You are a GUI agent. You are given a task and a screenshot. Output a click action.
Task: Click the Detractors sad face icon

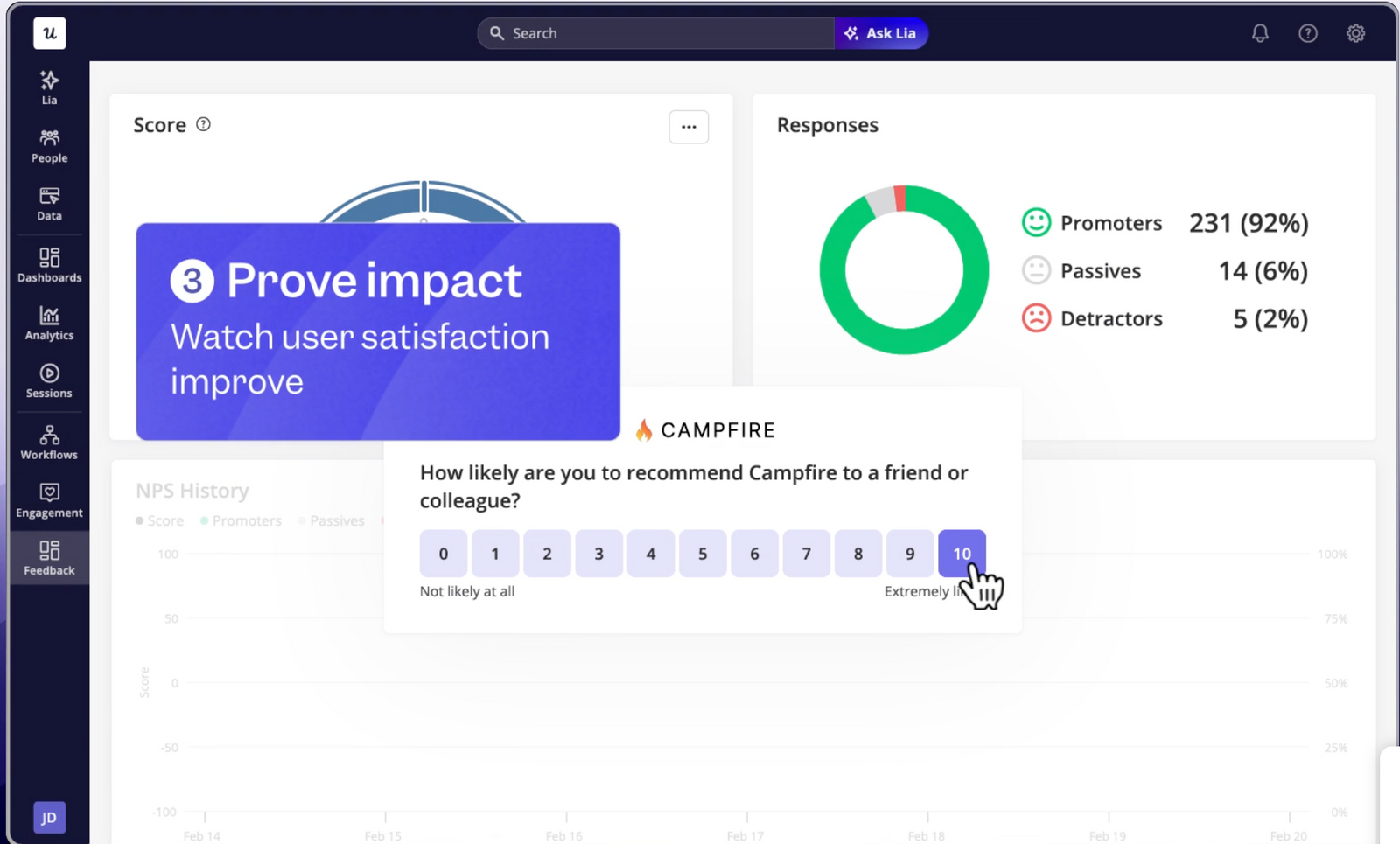point(1036,317)
